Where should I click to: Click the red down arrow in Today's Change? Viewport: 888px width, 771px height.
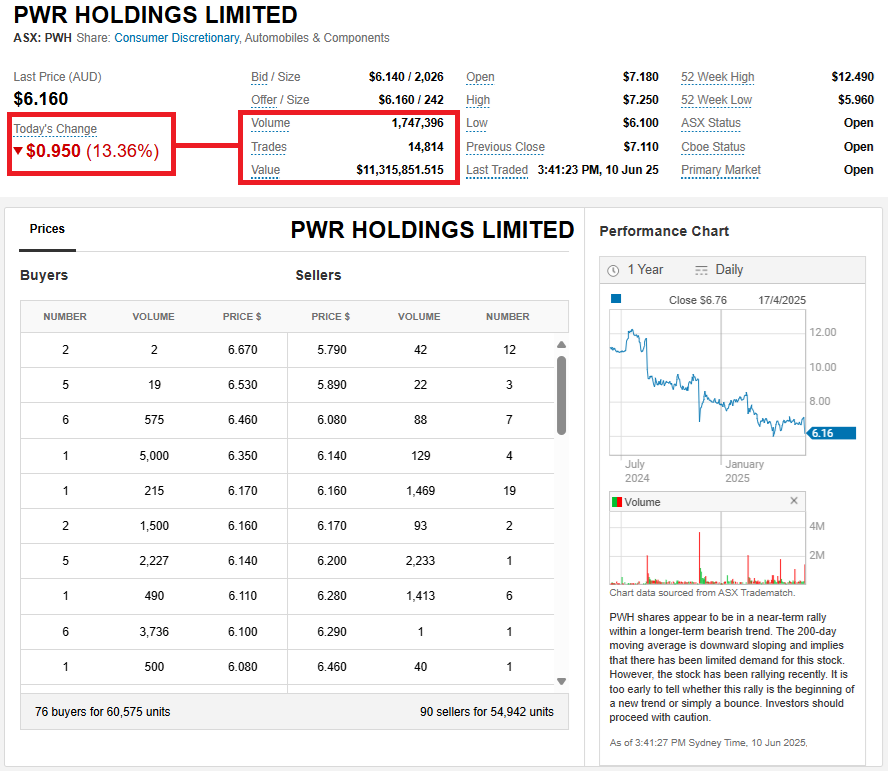pos(18,152)
